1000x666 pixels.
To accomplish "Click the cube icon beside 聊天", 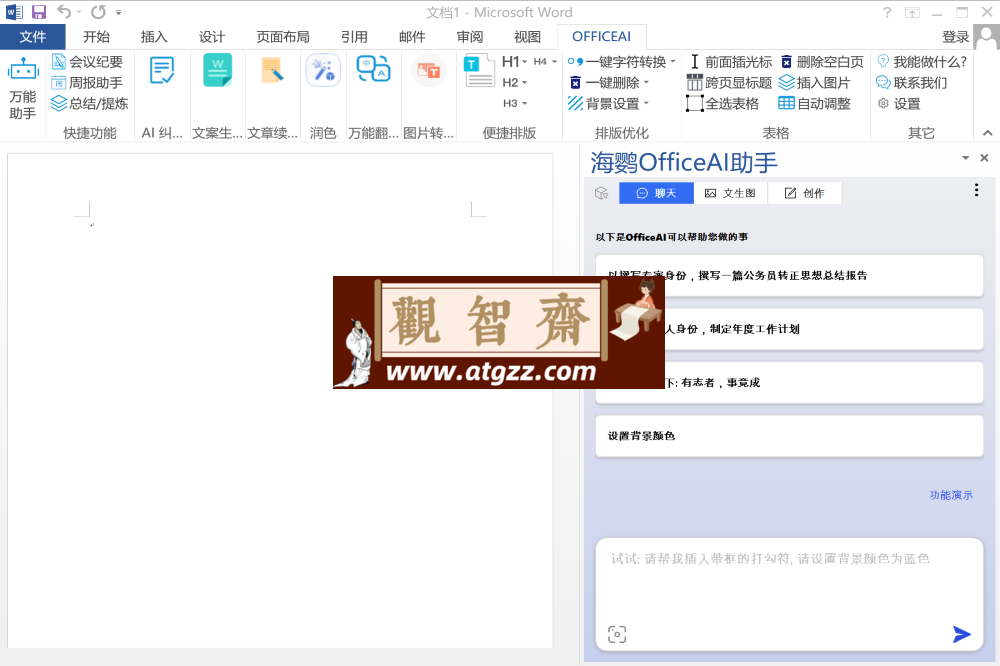I will click(x=601, y=193).
